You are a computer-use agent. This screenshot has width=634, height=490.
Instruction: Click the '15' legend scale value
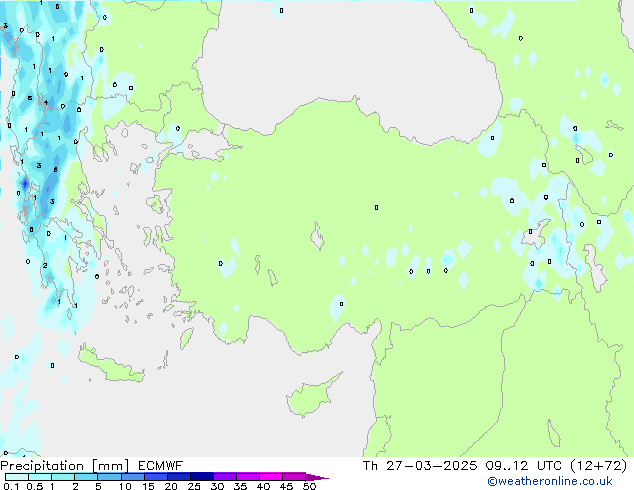(148, 486)
